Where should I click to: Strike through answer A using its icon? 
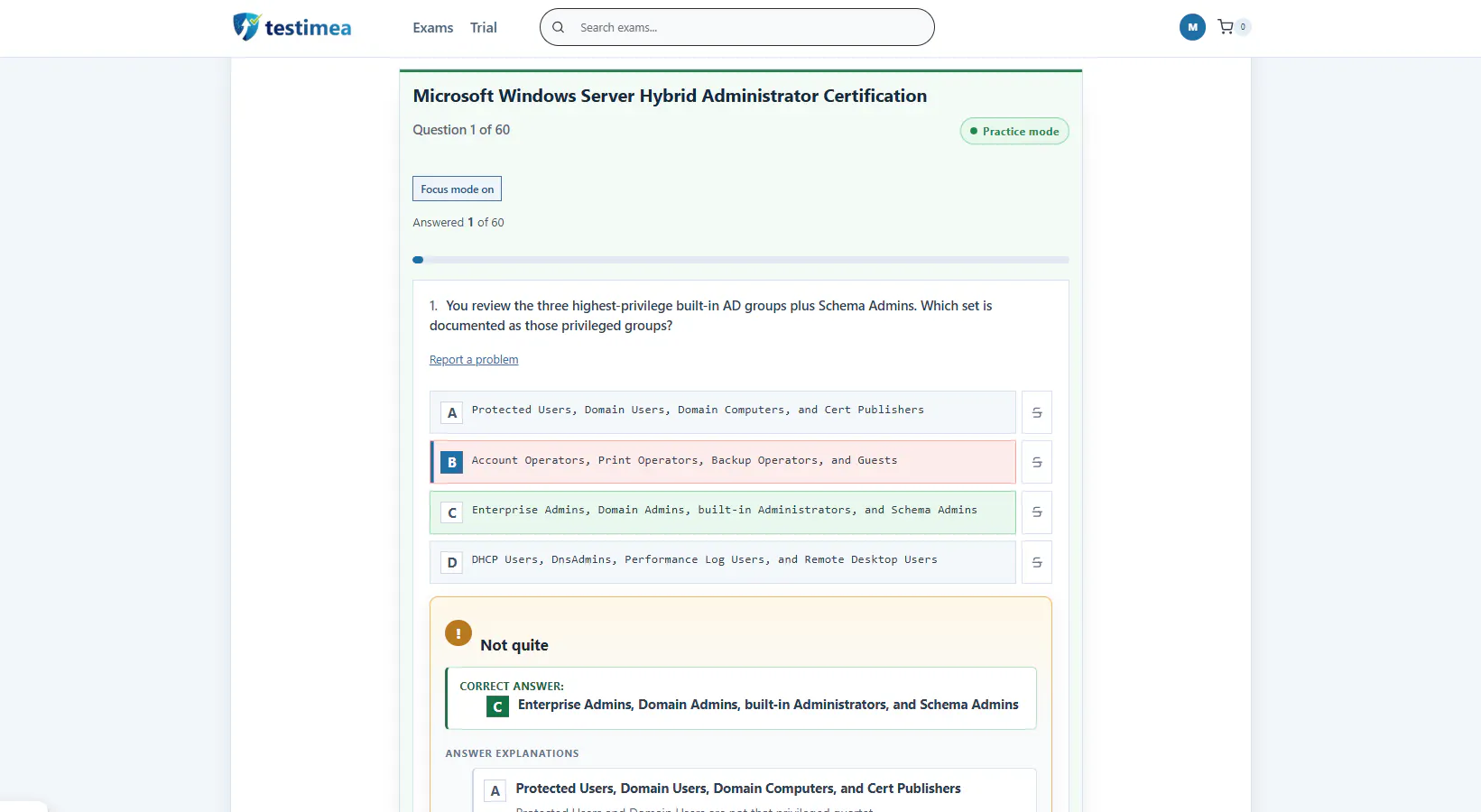tap(1037, 412)
